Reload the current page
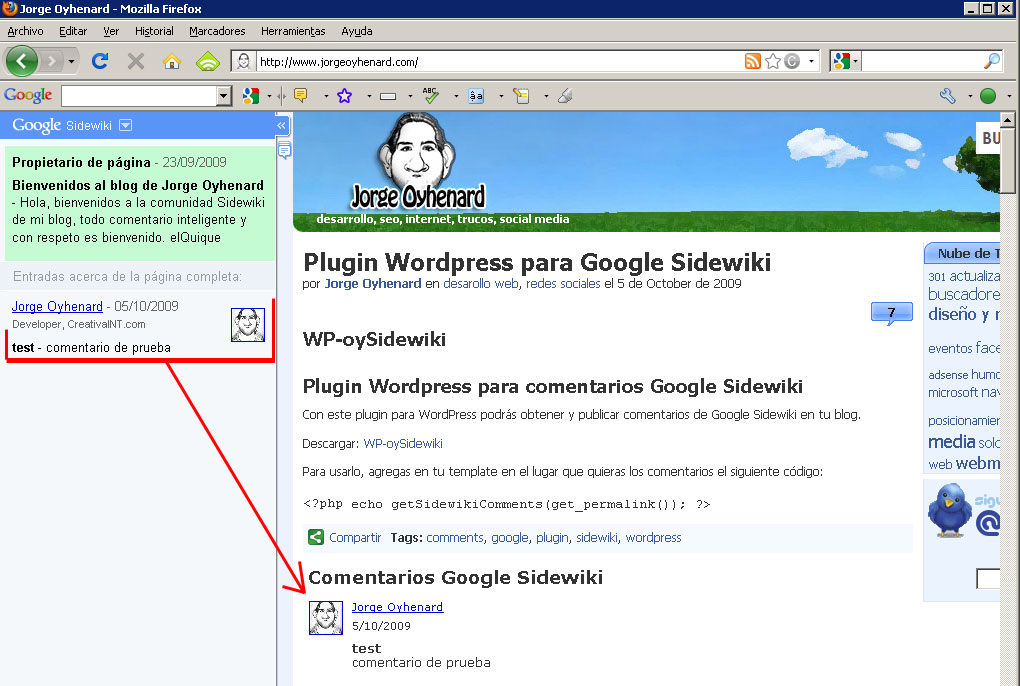 pos(100,61)
